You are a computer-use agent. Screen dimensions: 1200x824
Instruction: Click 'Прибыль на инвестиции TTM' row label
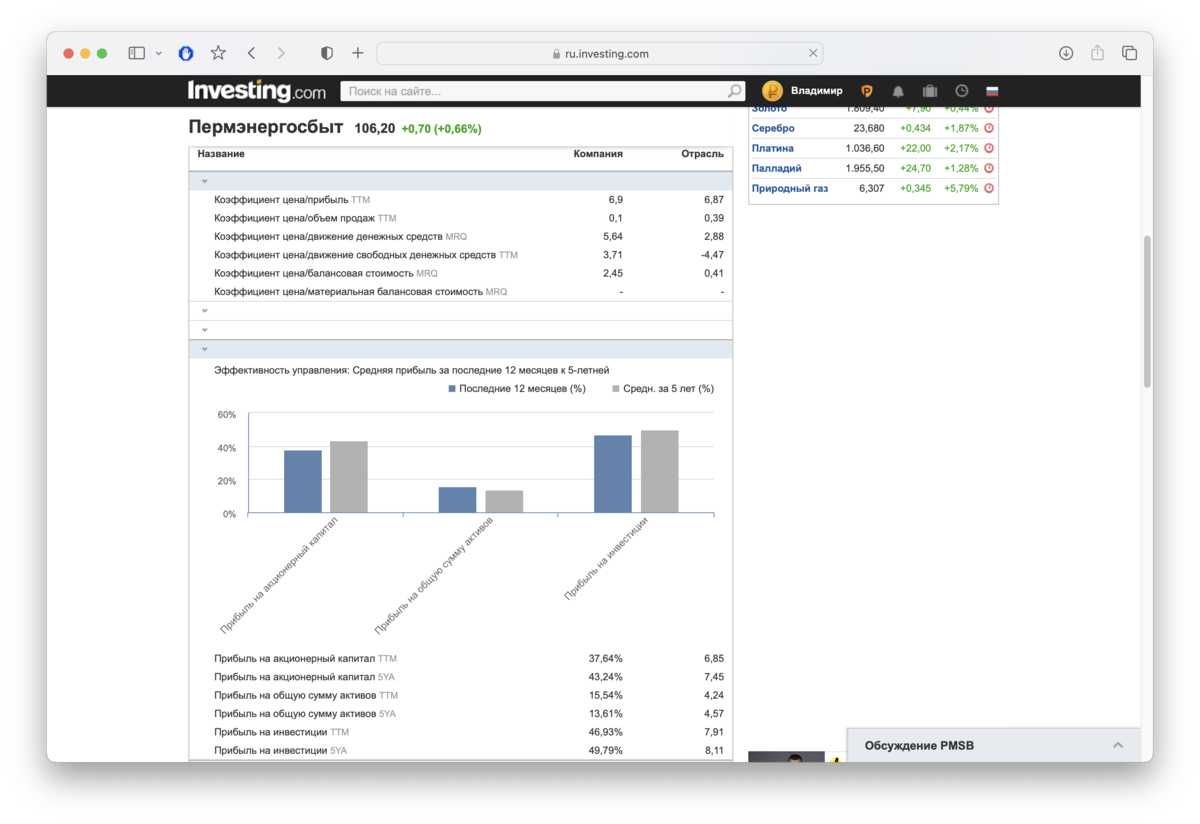tap(281, 732)
